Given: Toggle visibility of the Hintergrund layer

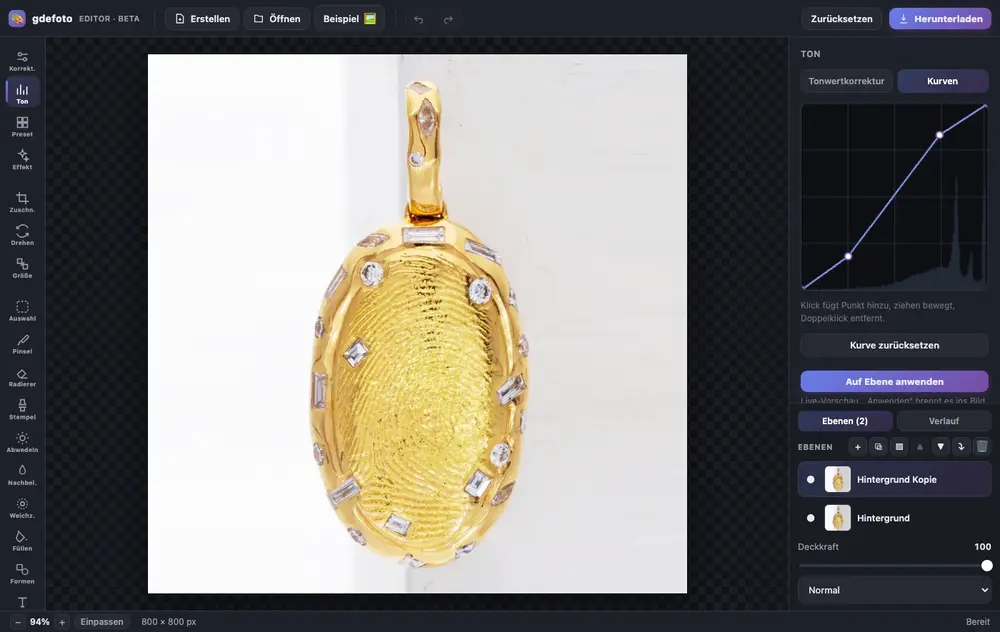Looking at the screenshot, I should click(x=811, y=518).
